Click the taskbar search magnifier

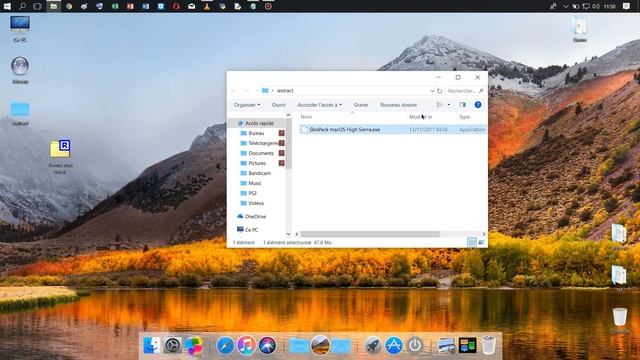(x=22, y=6)
